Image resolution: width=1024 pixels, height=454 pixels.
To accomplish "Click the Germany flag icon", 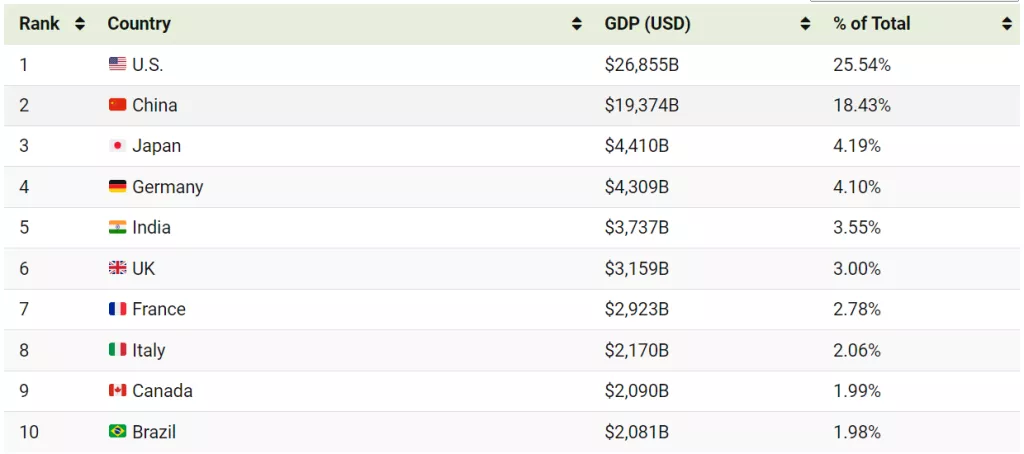I will click(117, 187).
